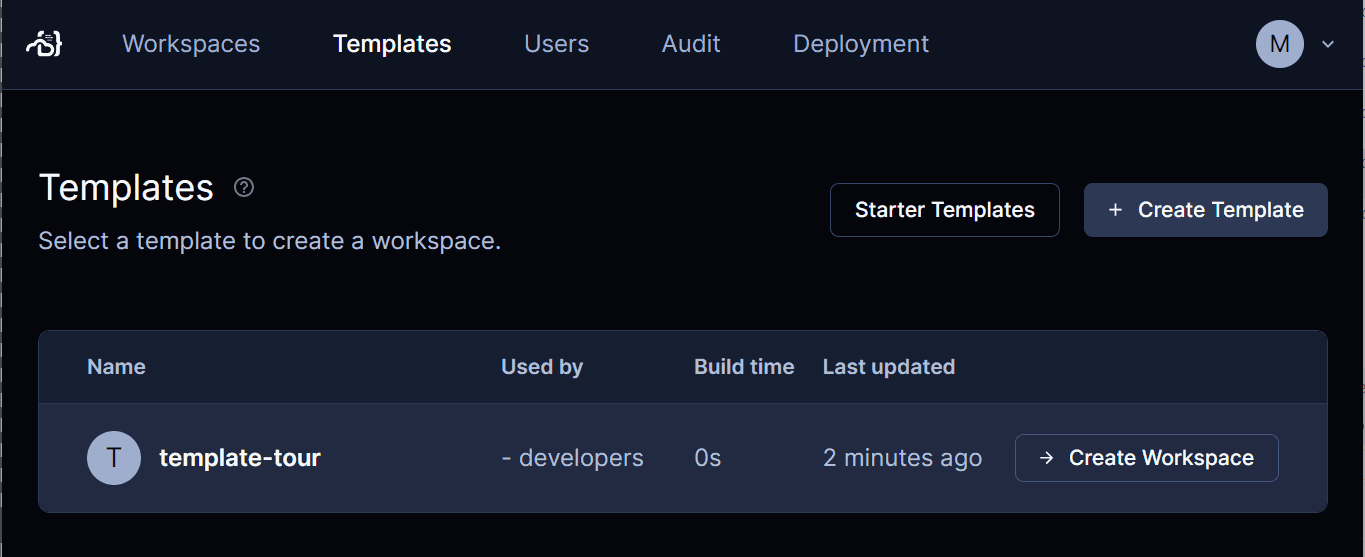Image resolution: width=1365 pixels, height=557 pixels.
Task: Click the Coder logo icon
Action: tap(44, 44)
